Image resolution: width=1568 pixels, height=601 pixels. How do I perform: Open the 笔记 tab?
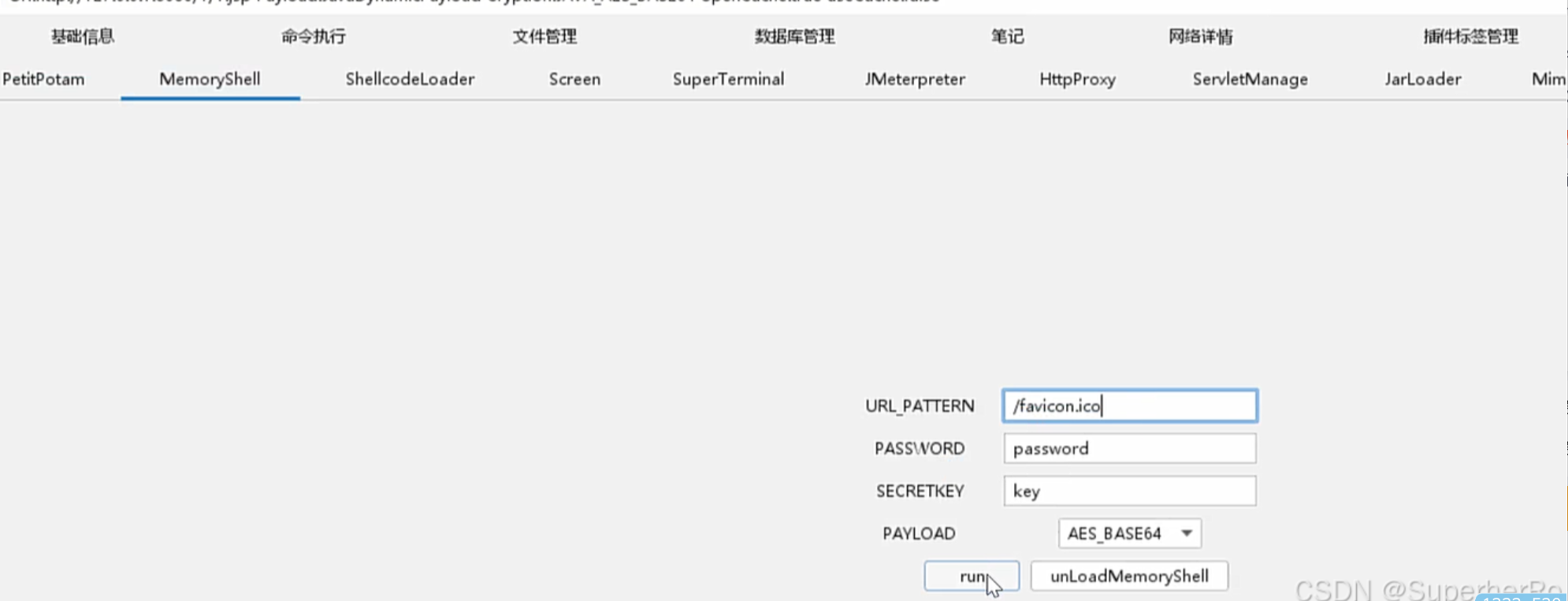pyautogui.click(x=1007, y=36)
